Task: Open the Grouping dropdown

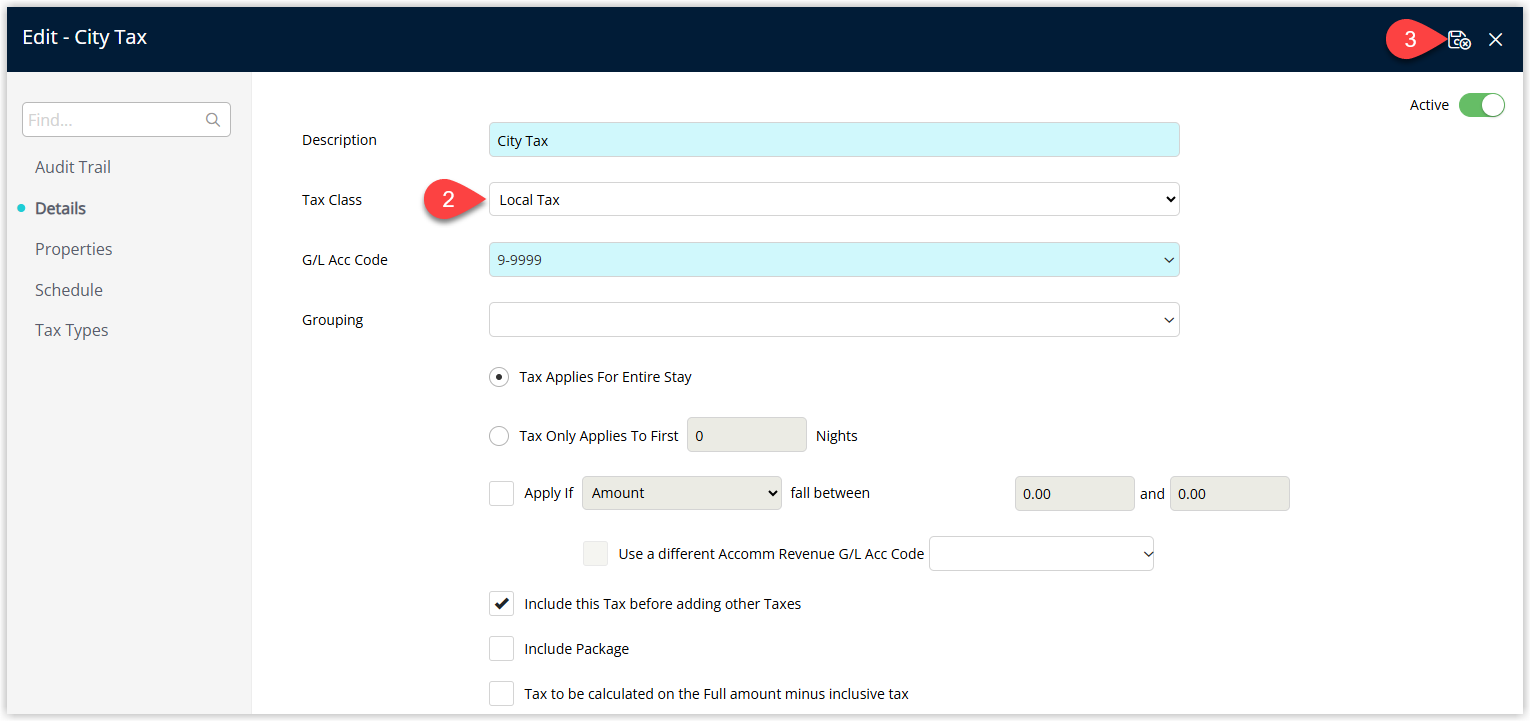Action: point(834,320)
